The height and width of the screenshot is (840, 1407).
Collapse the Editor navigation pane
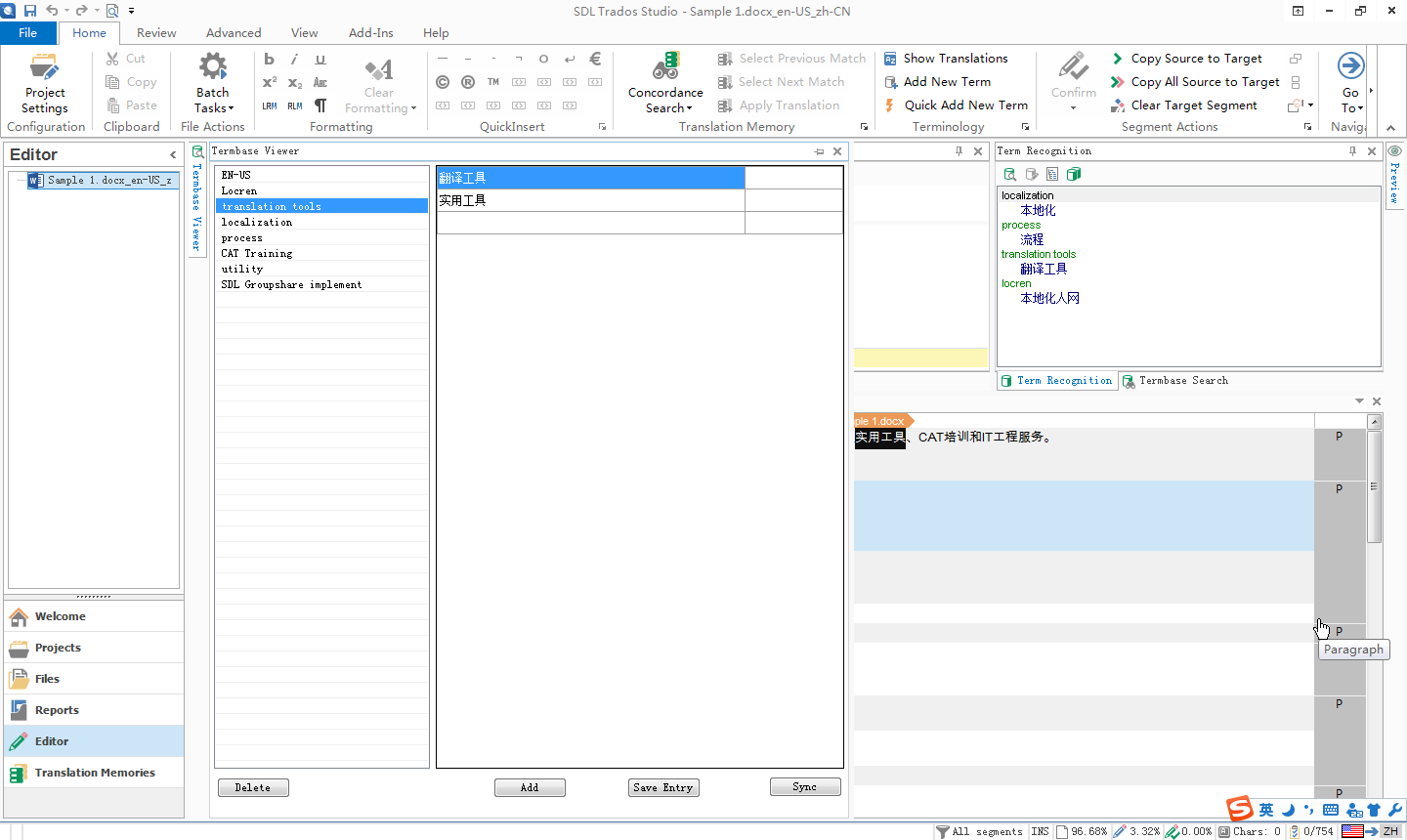click(x=173, y=154)
